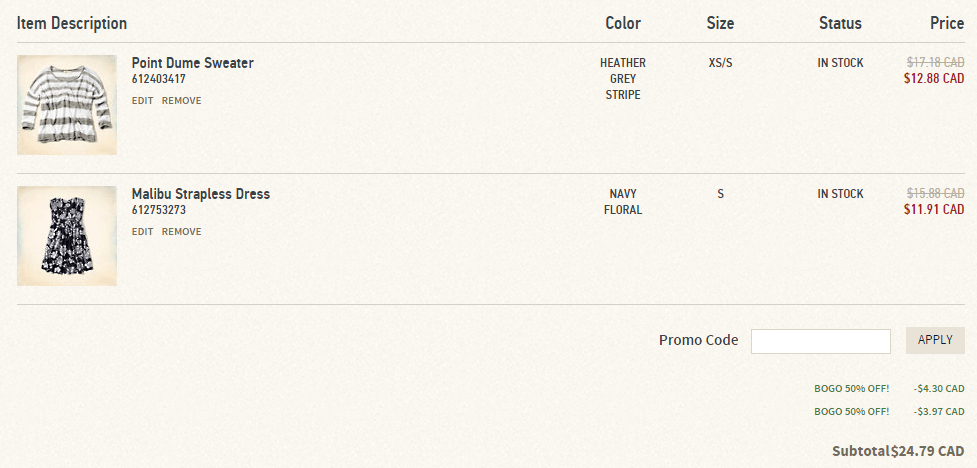Click the Malibu Strapless Dress title link
The image size is (977, 468).
tap(201, 194)
